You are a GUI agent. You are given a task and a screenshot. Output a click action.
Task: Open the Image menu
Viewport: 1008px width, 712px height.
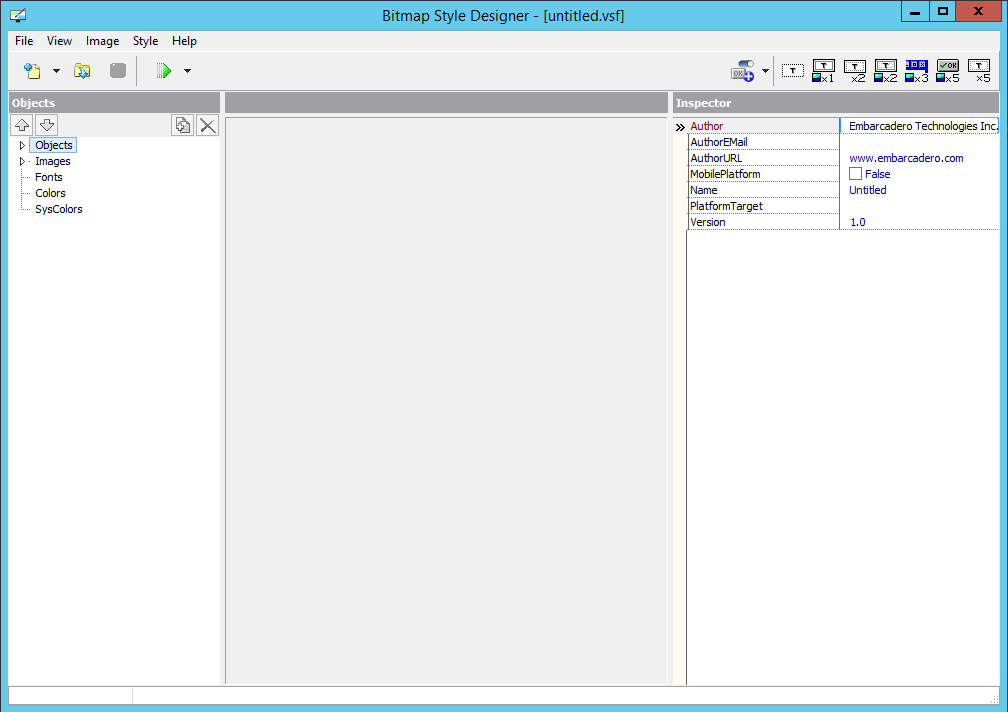tap(102, 41)
